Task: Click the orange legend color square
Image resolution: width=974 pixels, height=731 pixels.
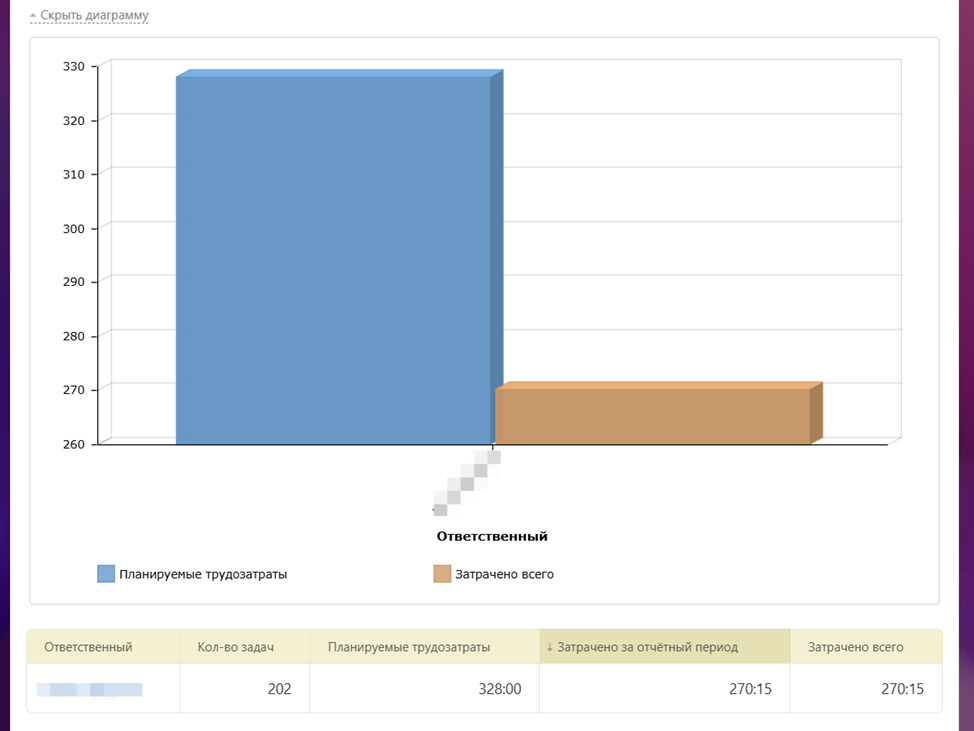Action: coord(442,574)
